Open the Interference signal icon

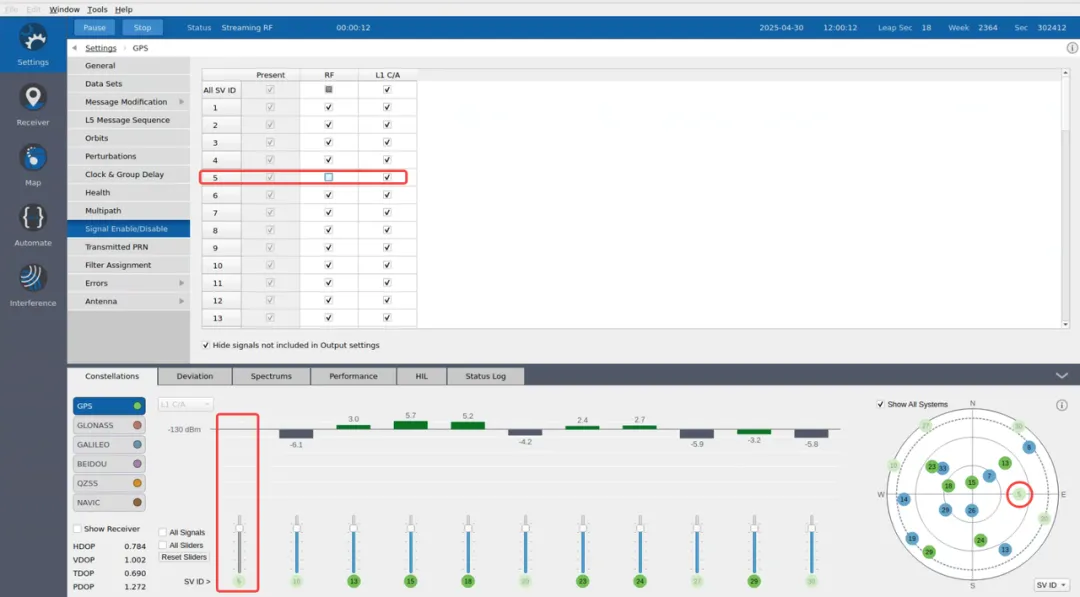33,278
